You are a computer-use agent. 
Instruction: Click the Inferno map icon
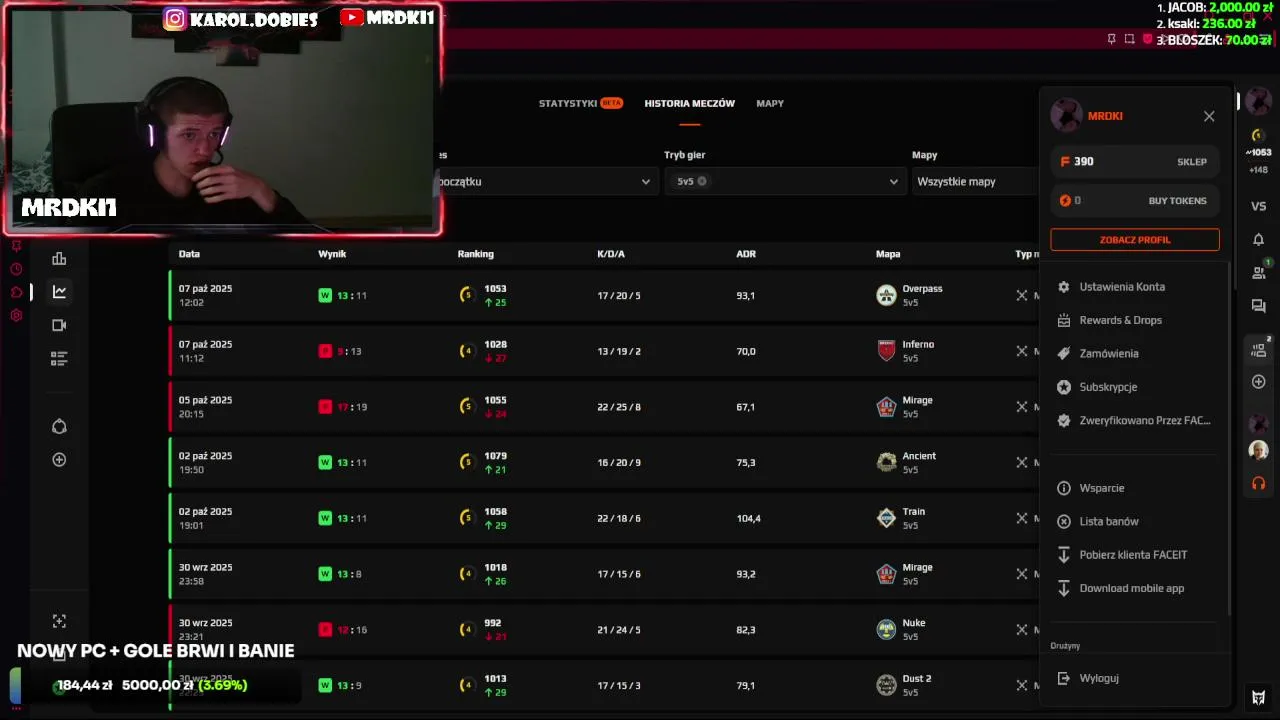pyautogui.click(x=886, y=351)
